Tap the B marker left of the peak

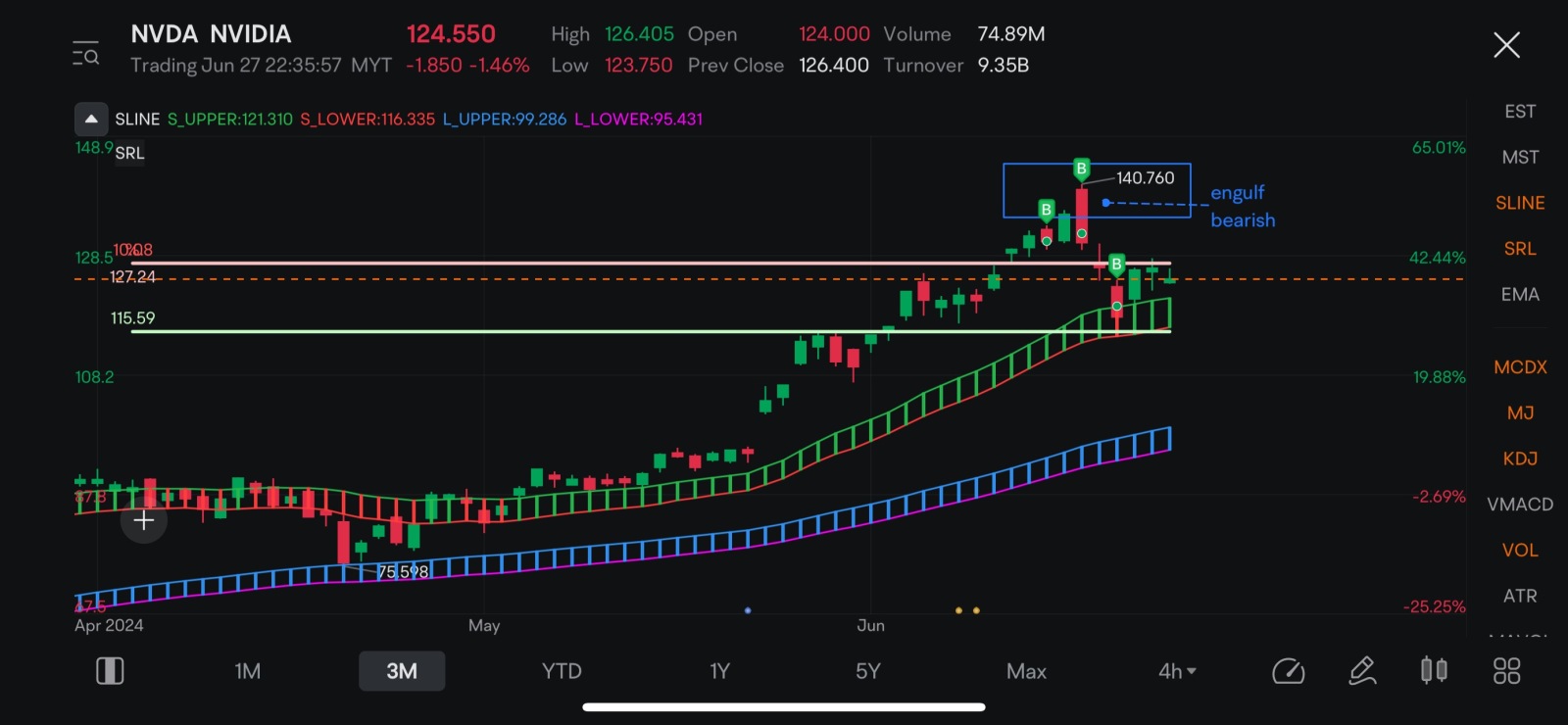pyautogui.click(x=1047, y=210)
